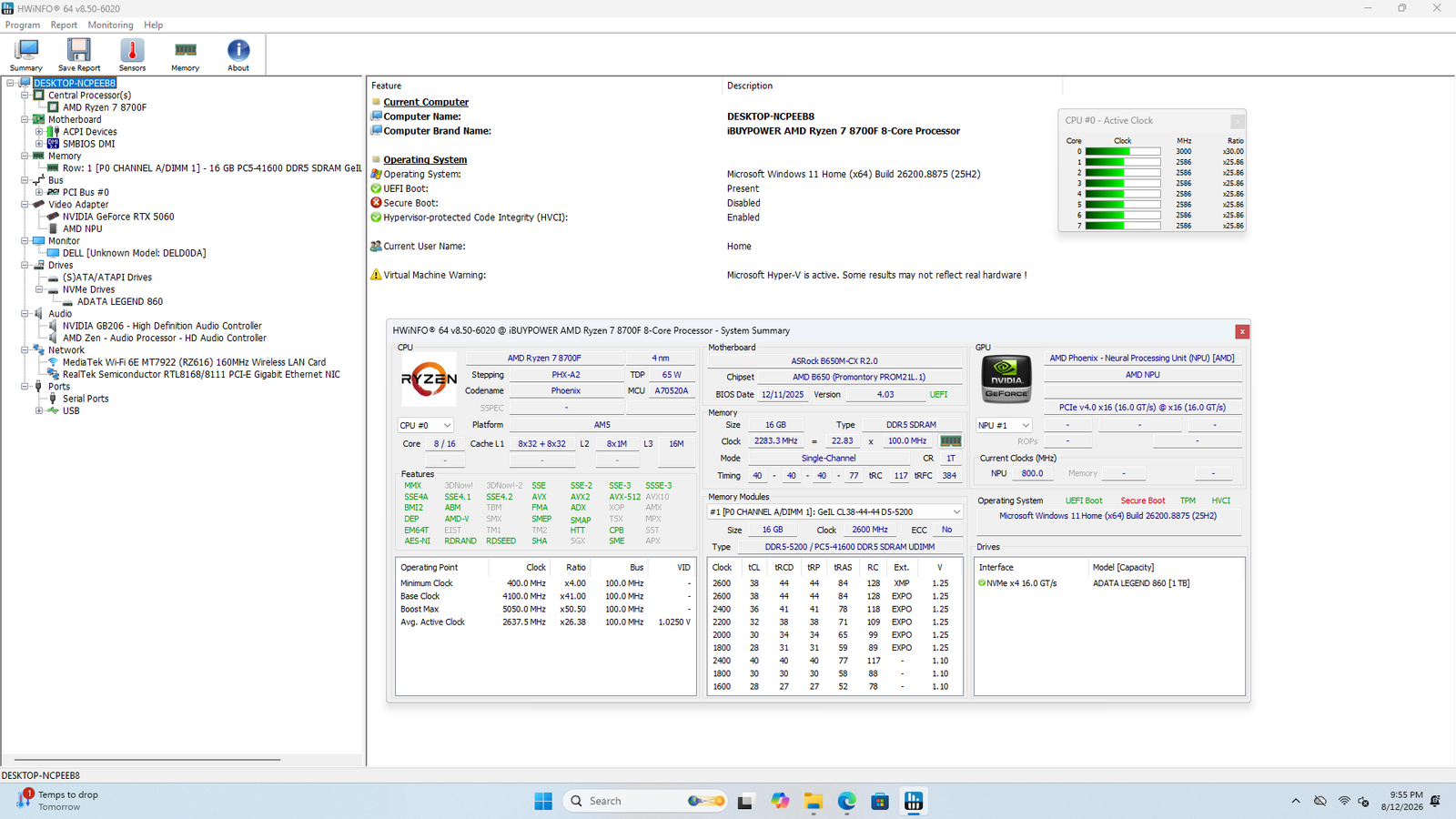This screenshot has height=819, width=1456.
Task: Click the NVIDIA GeForce logo in System Summary
Action: [1006, 379]
